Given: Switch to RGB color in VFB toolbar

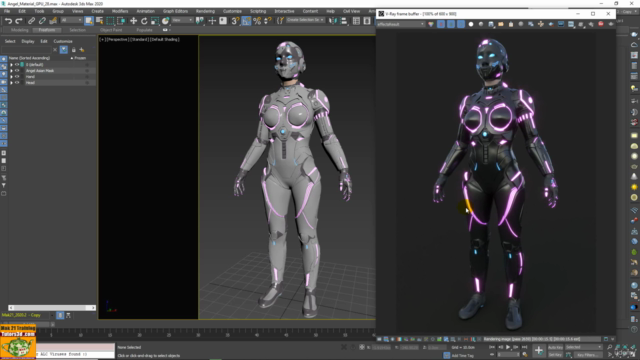Looking at the screenshot, I should [431, 24].
